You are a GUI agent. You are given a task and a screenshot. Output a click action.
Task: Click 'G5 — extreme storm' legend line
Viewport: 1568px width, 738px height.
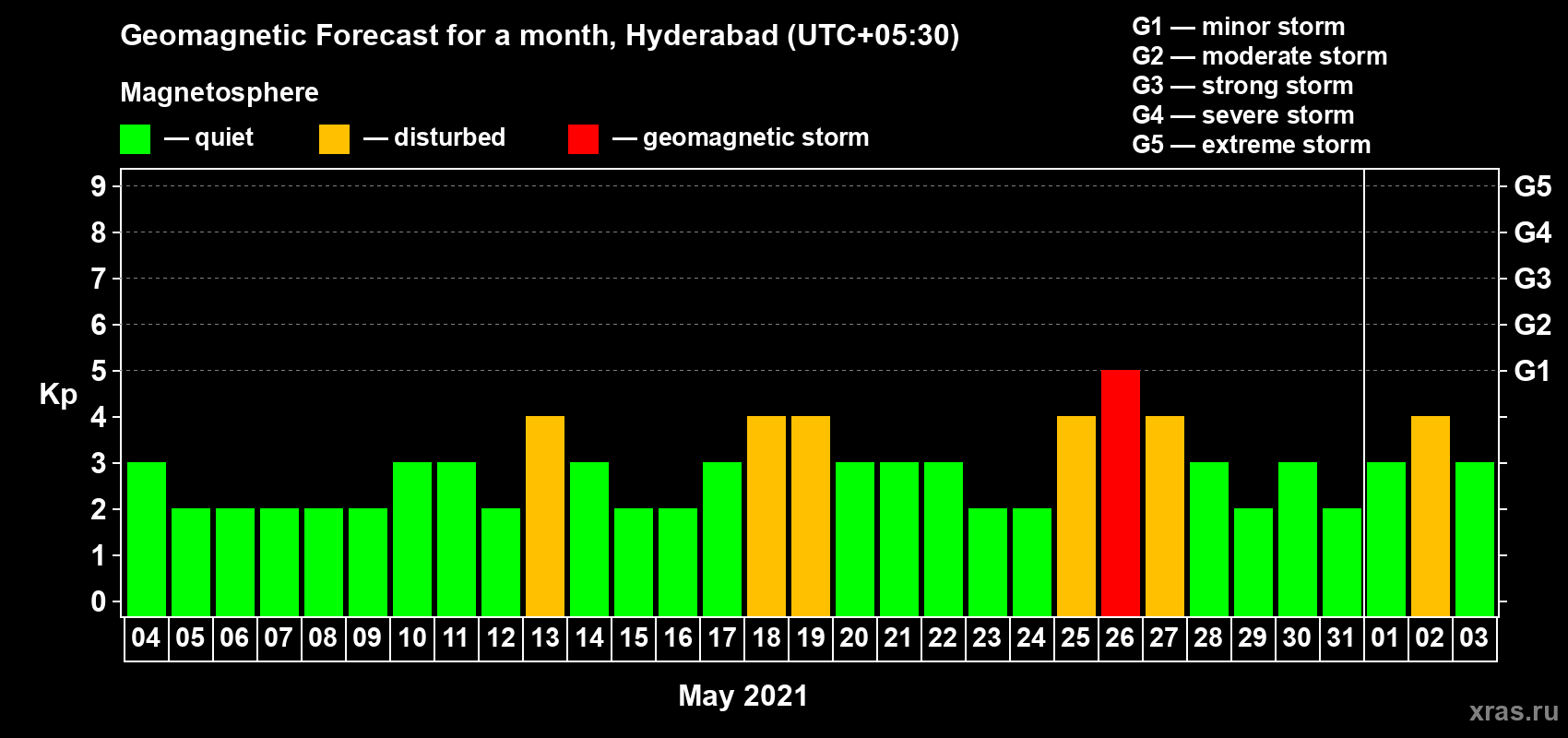[x=1252, y=145]
